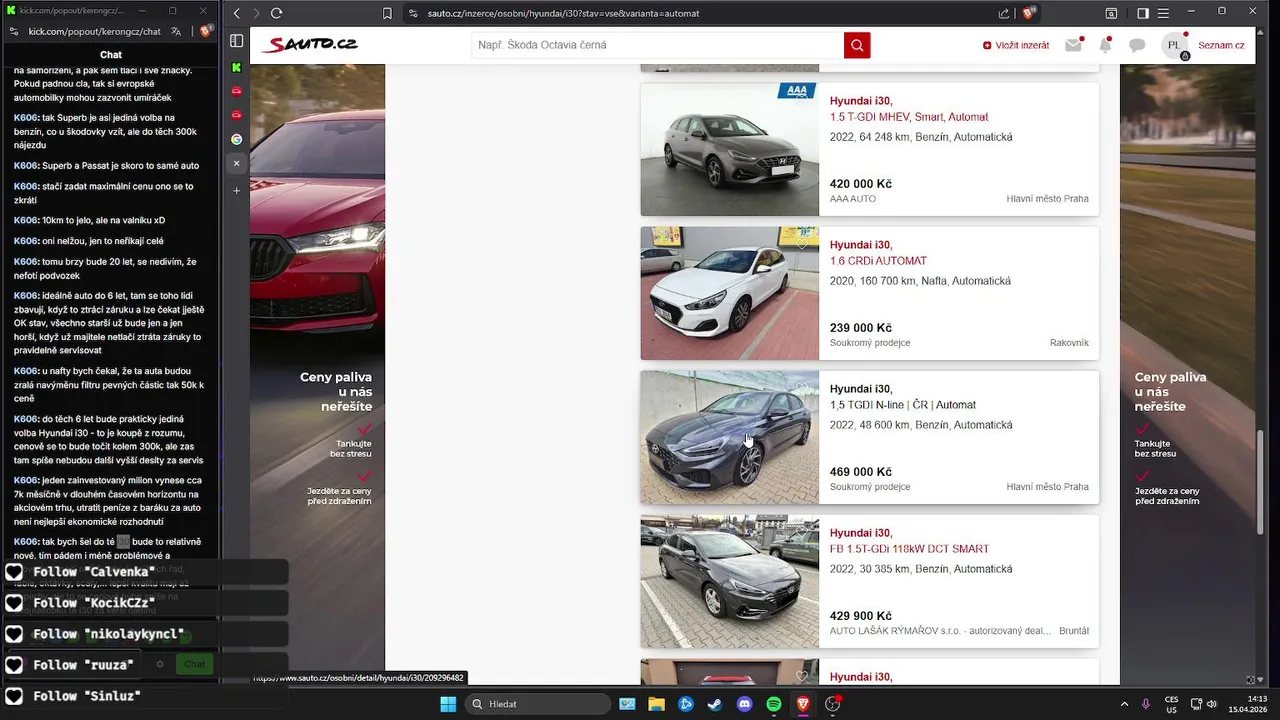Favorite the N-line Hyundai i30 listing heart
1280x720 pixels.
(x=802, y=387)
